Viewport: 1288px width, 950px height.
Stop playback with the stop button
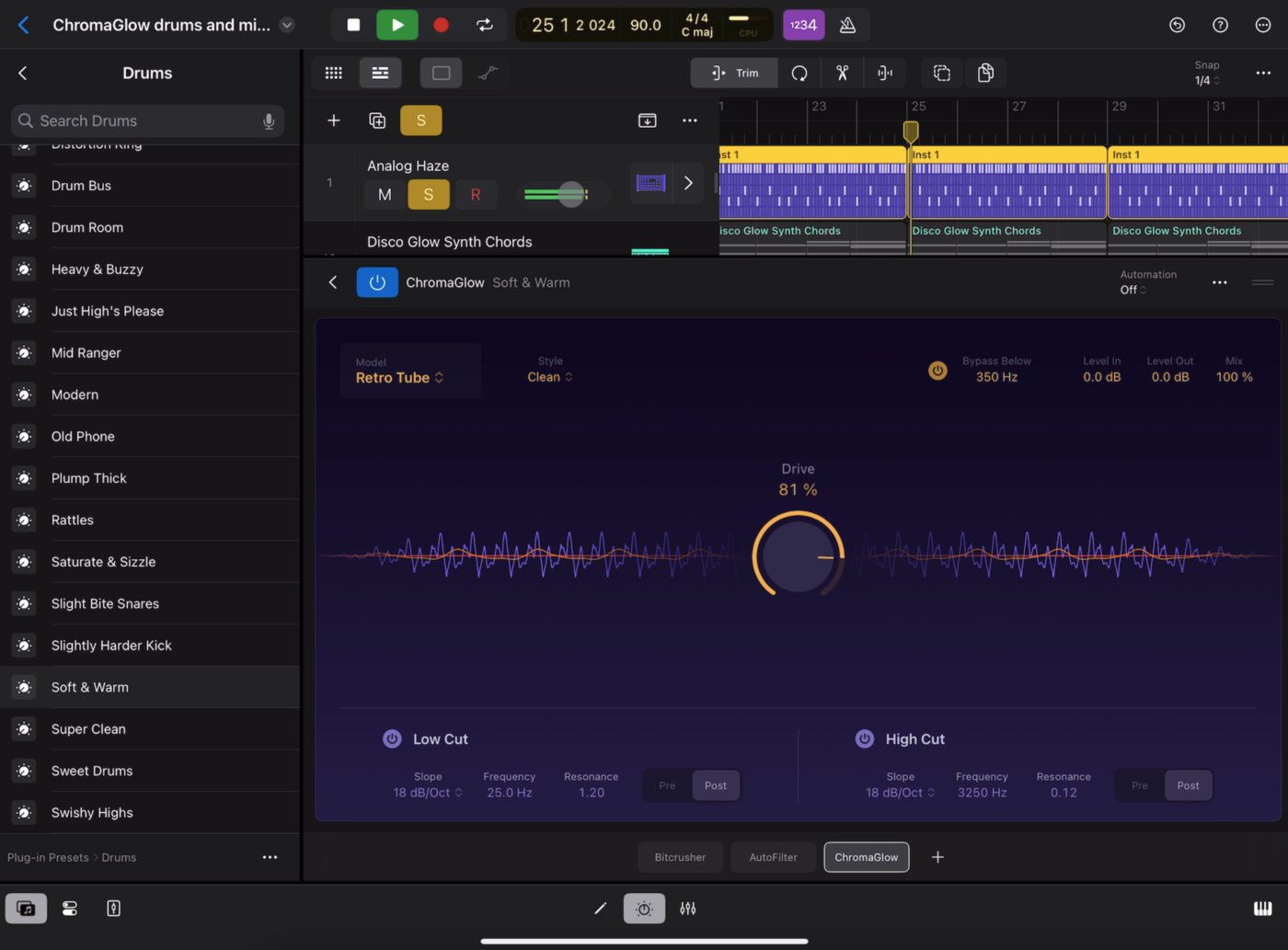tap(353, 25)
